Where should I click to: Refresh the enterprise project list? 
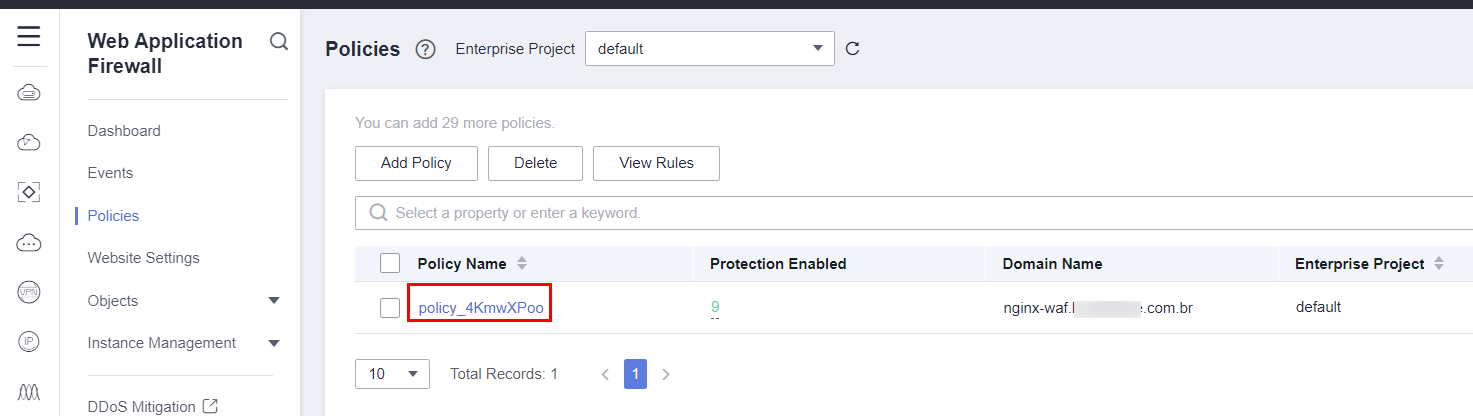[x=853, y=48]
